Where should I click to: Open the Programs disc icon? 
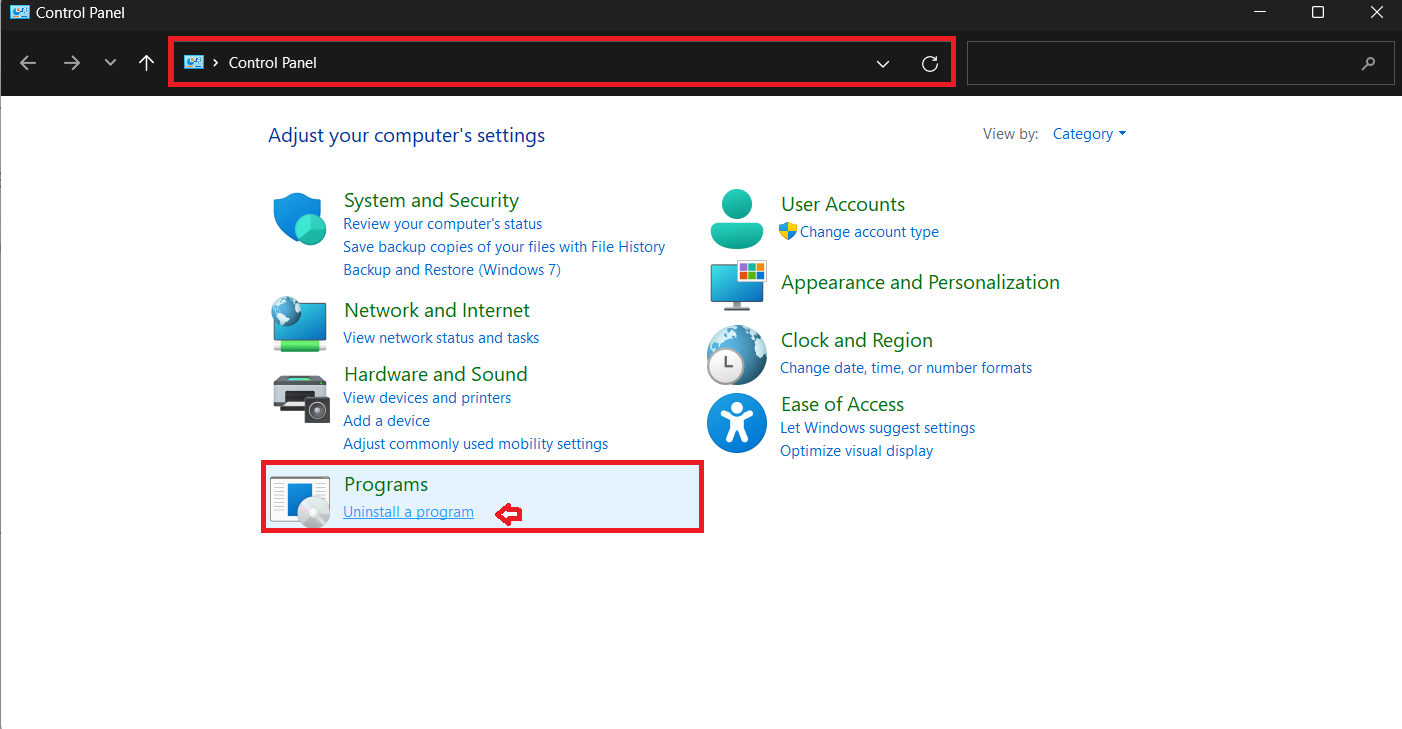click(300, 501)
